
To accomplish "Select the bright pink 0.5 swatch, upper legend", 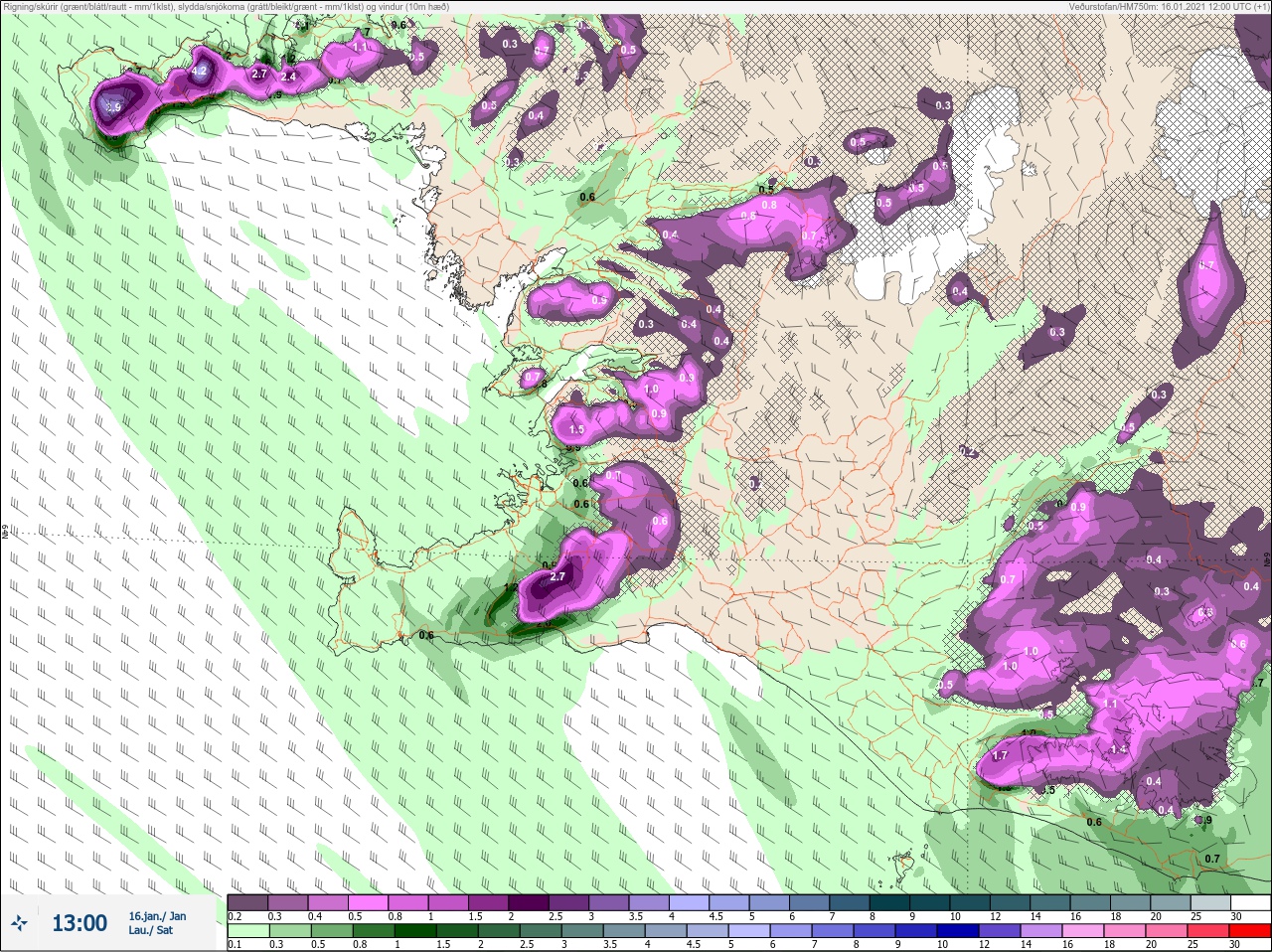I will point(370,902).
